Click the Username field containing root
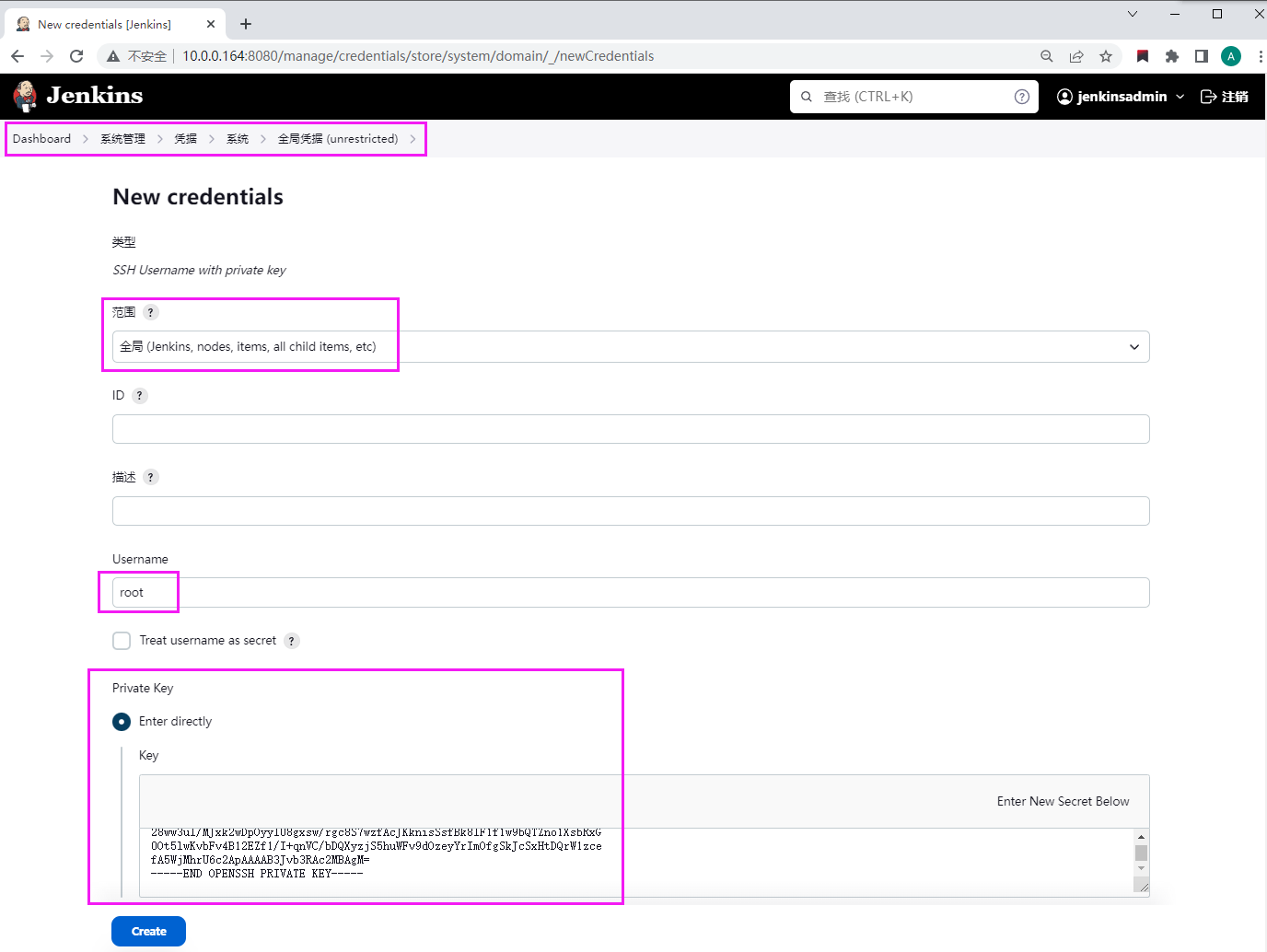The image size is (1267, 952). pyautogui.click(x=631, y=593)
